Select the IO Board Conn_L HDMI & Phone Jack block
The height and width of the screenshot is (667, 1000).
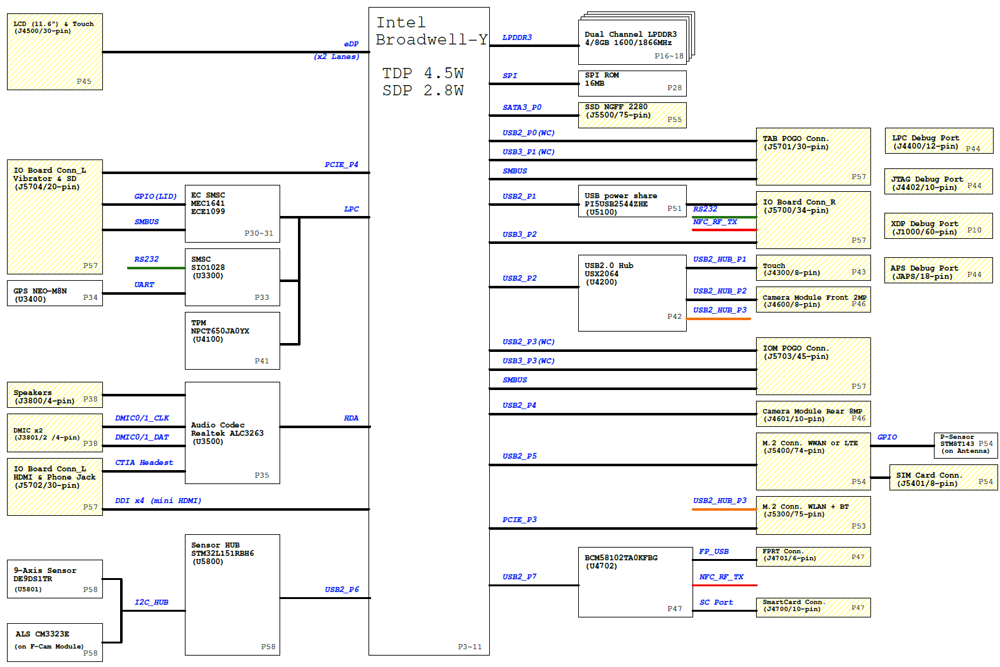55,487
